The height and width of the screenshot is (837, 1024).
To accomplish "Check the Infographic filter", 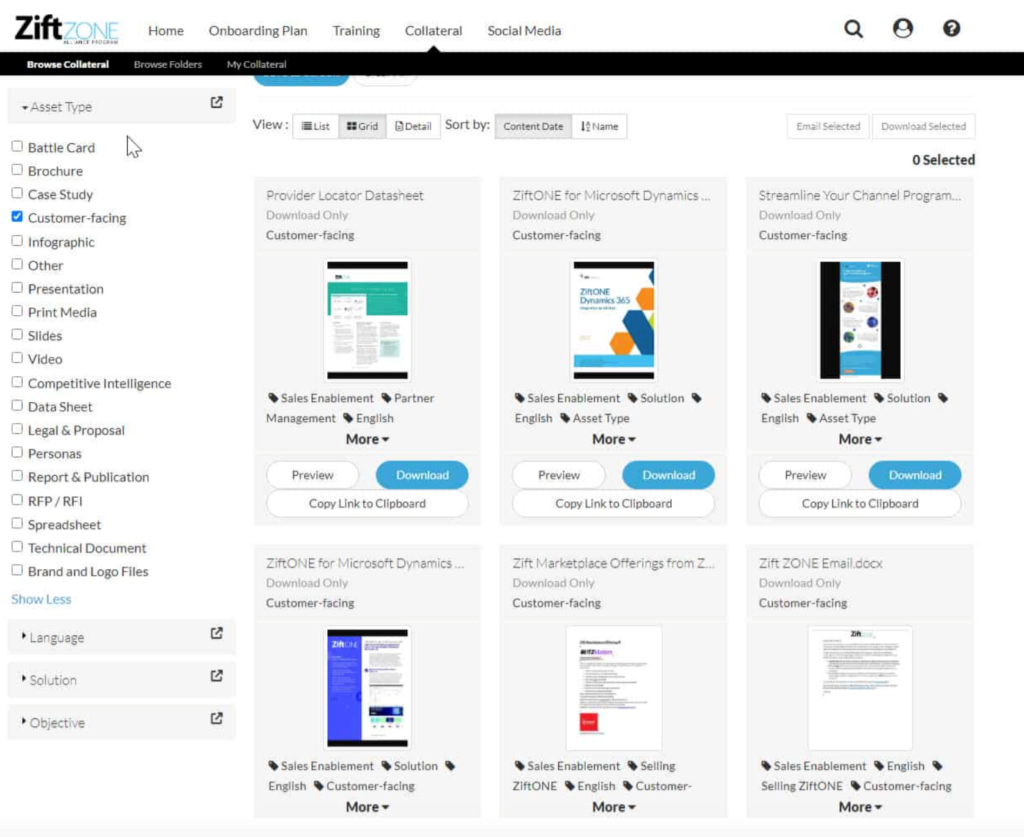I will point(17,241).
